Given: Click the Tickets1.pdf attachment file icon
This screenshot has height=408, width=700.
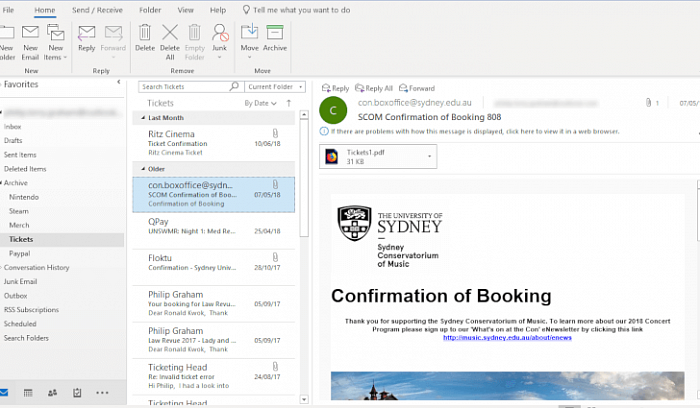Looking at the screenshot, I should [x=332, y=157].
